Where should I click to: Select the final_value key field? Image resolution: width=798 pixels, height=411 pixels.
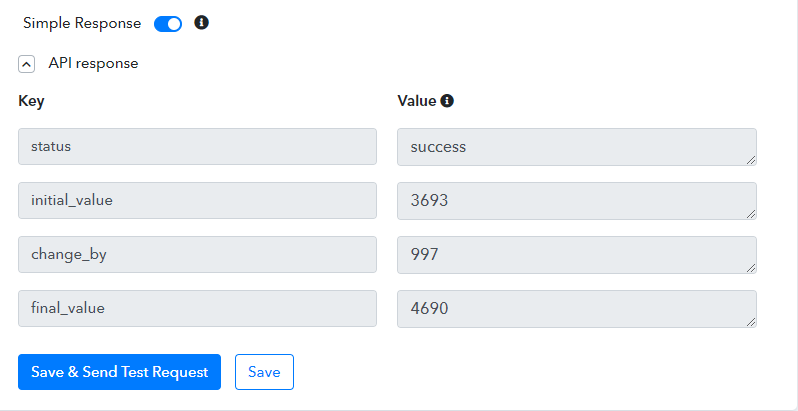197,308
